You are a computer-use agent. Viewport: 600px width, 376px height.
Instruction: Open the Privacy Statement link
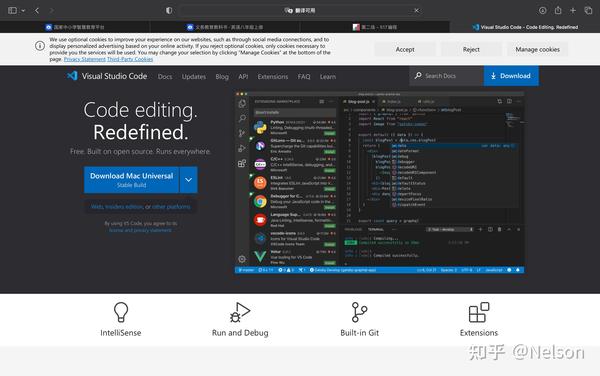pyautogui.click(x=85, y=59)
